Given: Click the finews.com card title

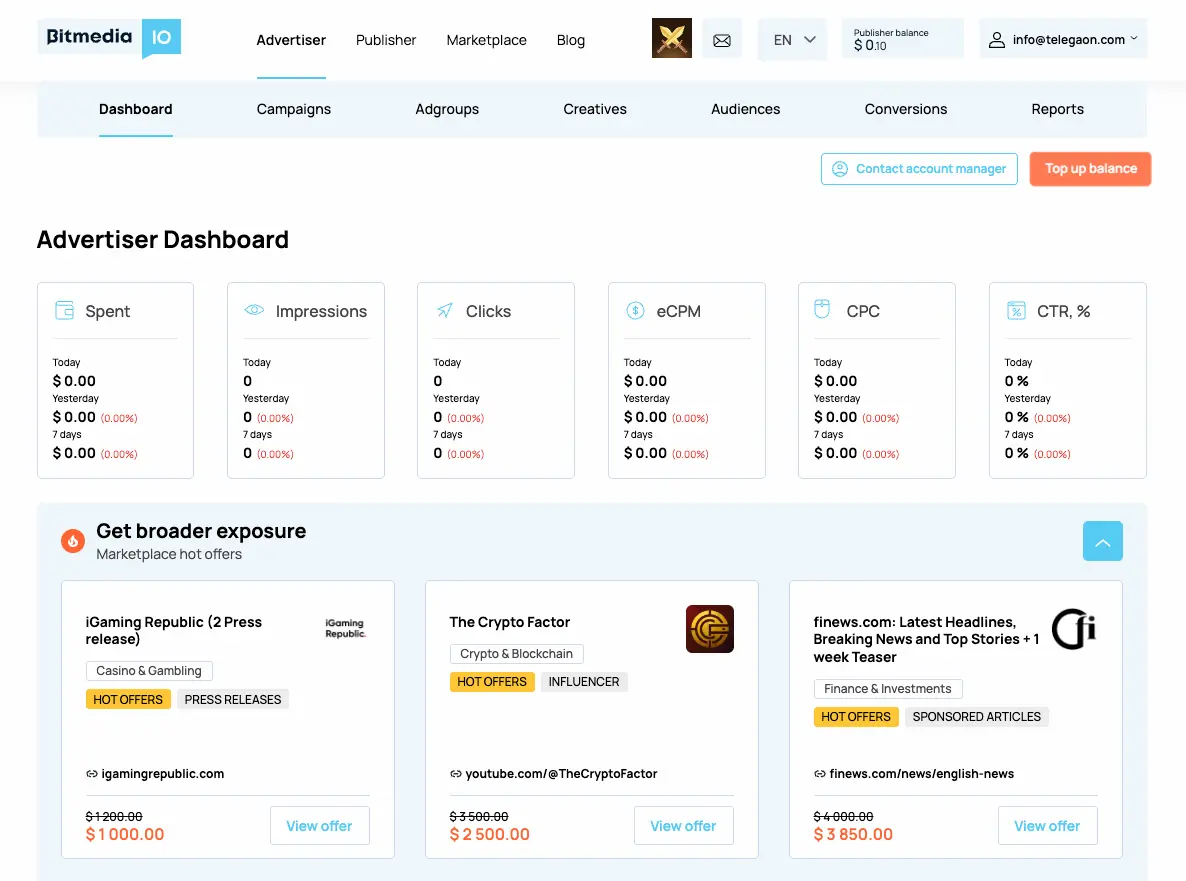Looking at the screenshot, I should click(926, 639).
